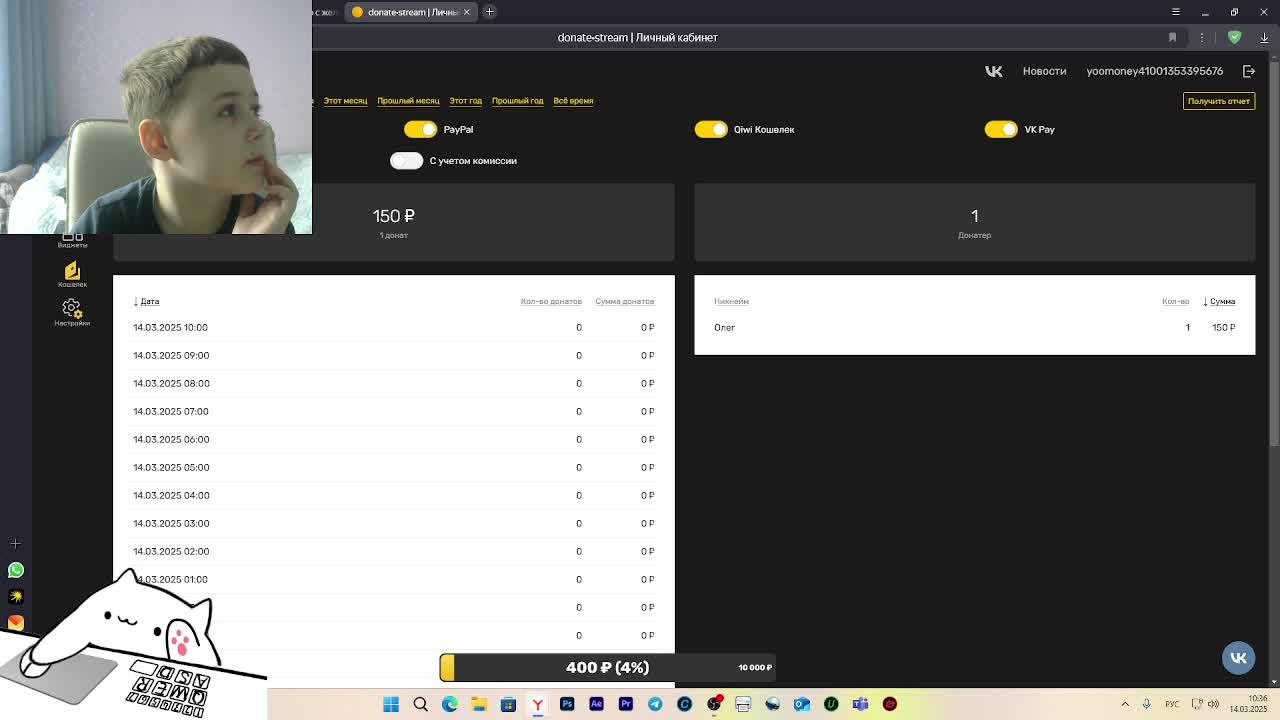This screenshot has height=720, width=1280.
Task: Select the 14.03.2025 03:00 row
Action: (x=394, y=523)
